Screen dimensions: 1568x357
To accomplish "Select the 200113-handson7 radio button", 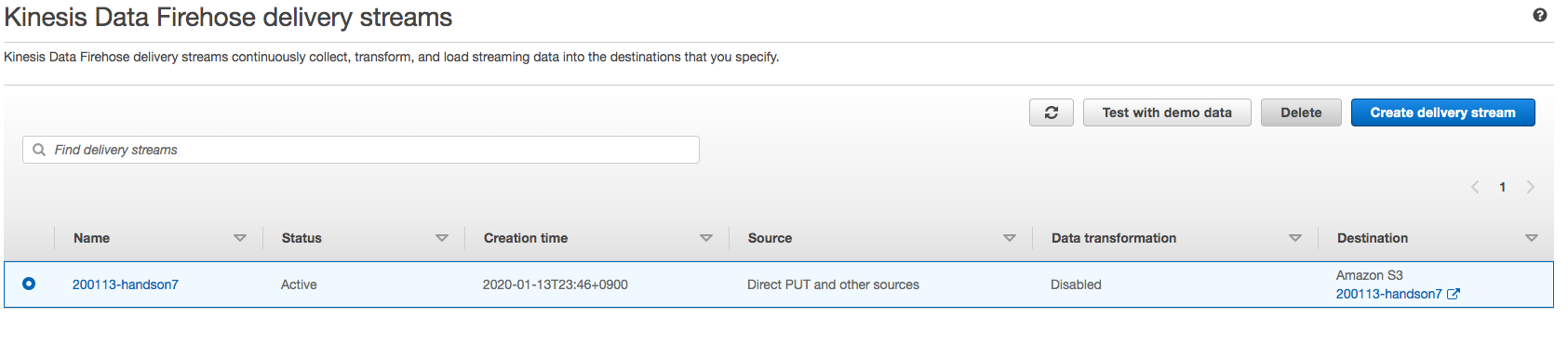I will [x=29, y=284].
